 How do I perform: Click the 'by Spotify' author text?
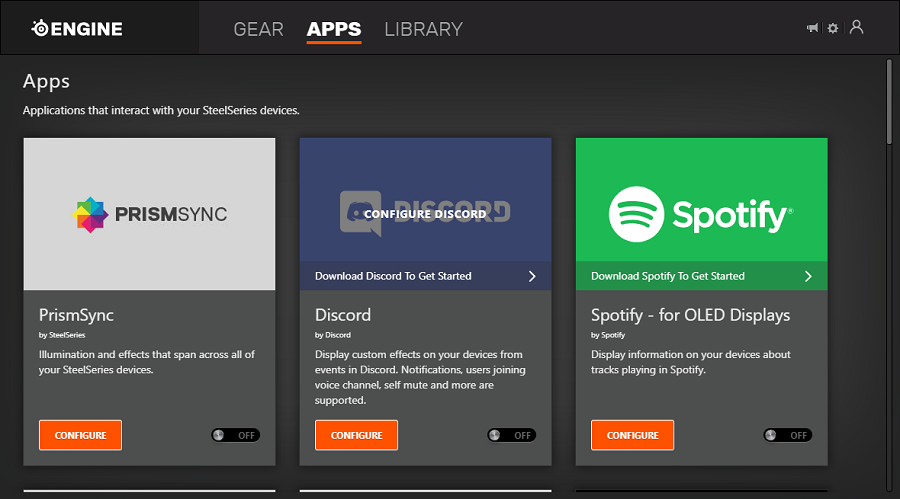[608, 335]
